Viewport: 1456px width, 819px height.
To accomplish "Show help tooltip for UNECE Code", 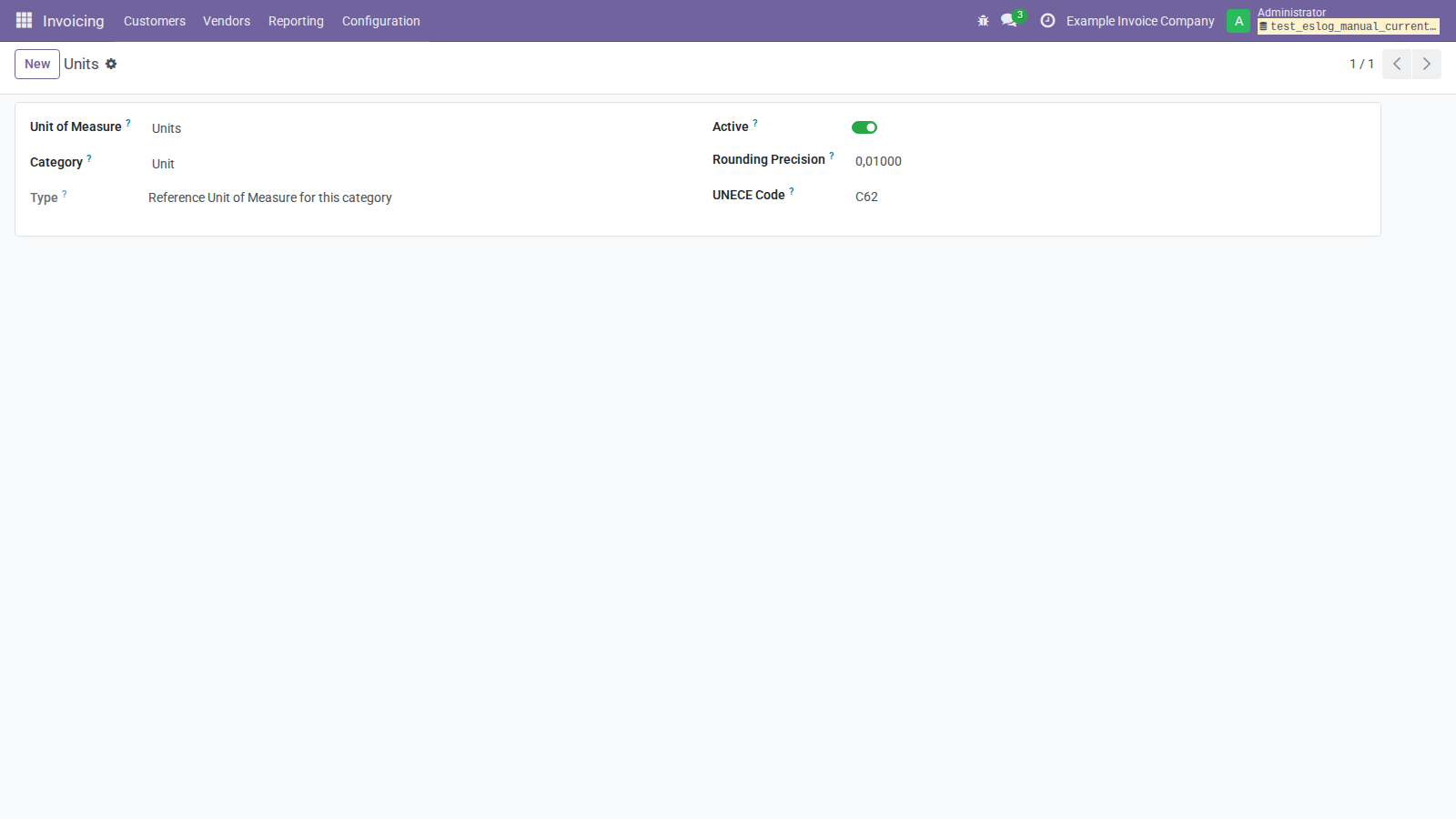I will coord(792,191).
